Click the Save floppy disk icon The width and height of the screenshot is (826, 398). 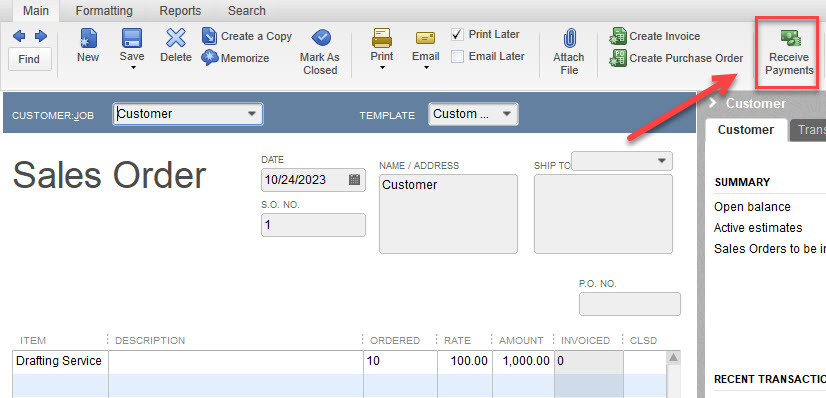pyautogui.click(x=132, y=38)
